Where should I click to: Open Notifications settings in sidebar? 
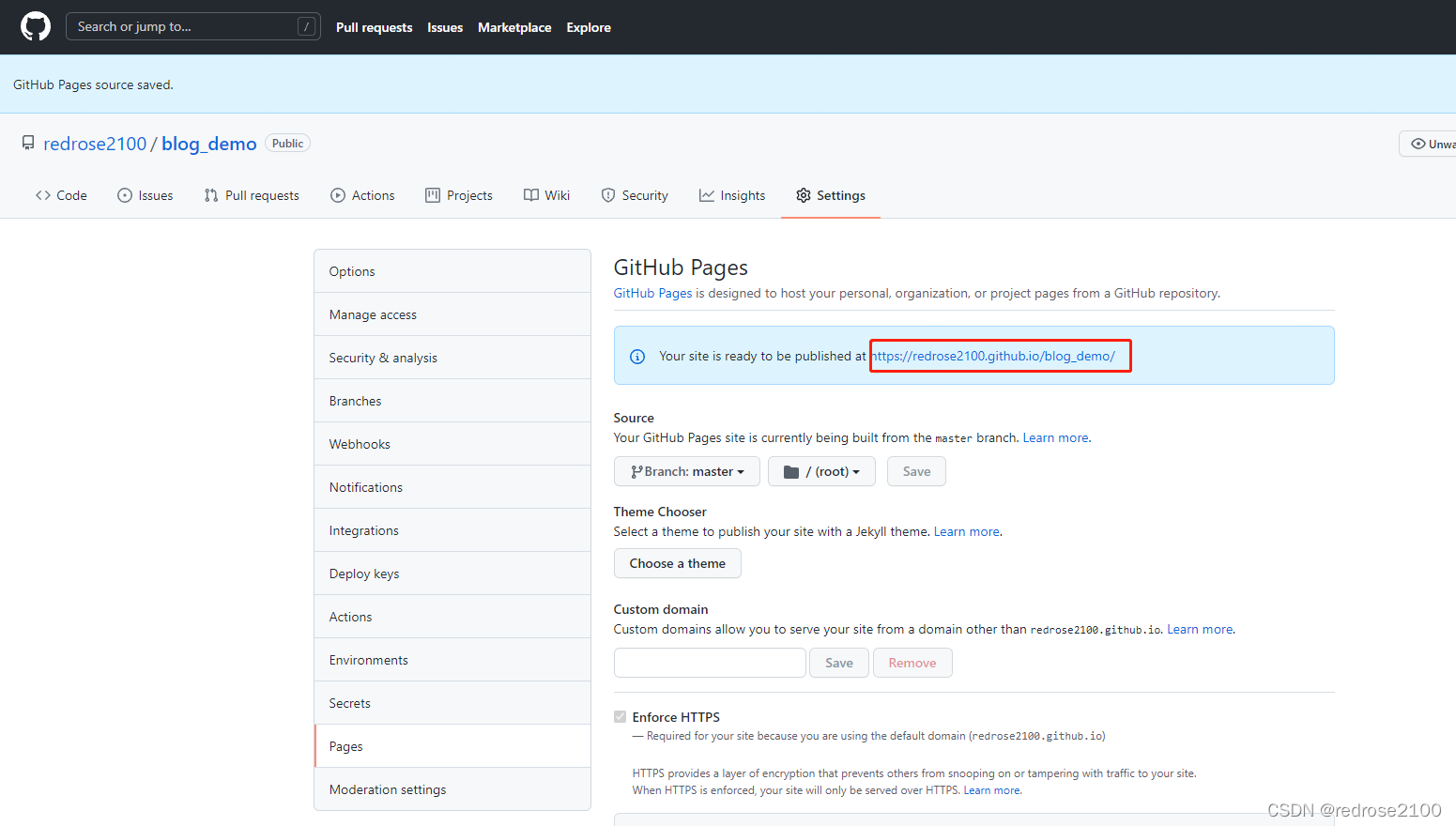pyautogui.click(x=452, y=487)
